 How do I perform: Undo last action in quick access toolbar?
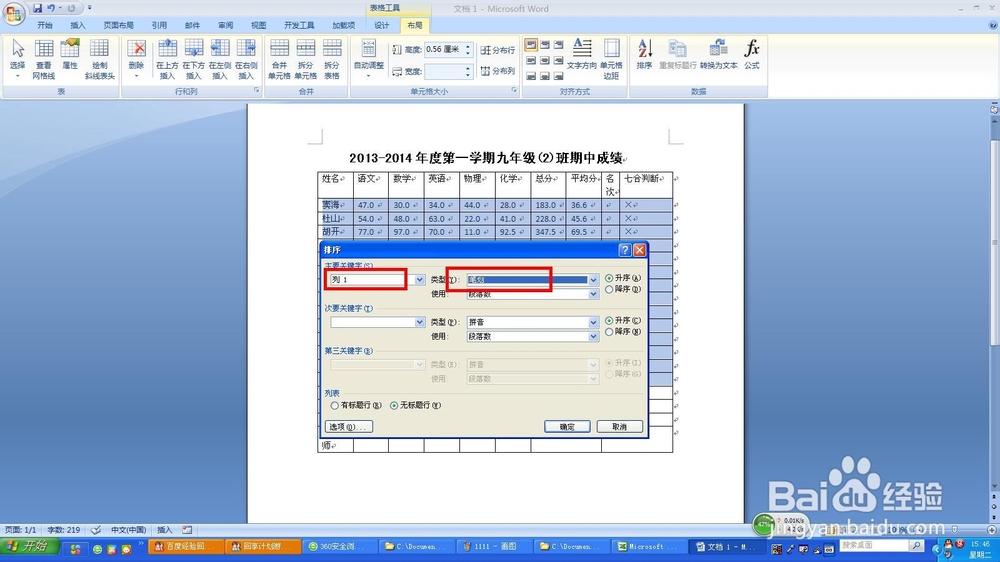coord(50,8)
